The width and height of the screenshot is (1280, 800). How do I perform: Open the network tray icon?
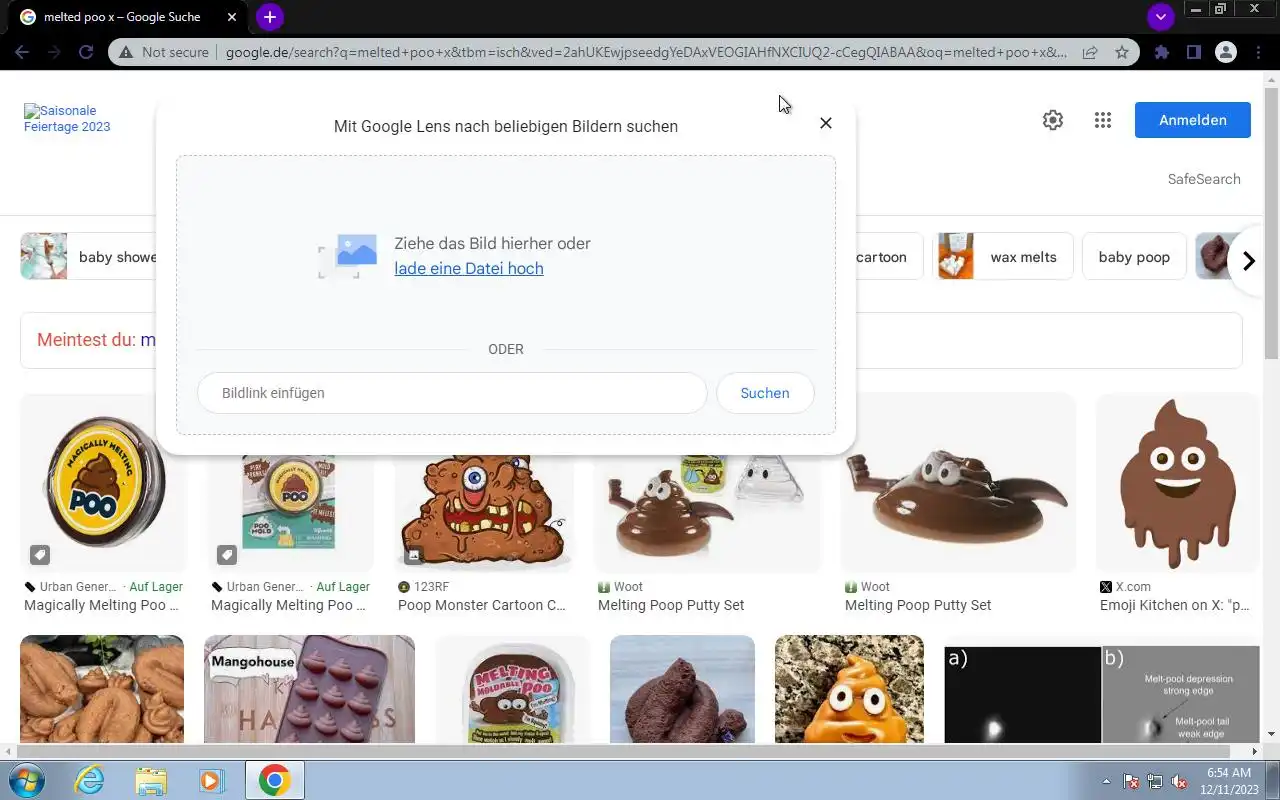(x=1155, y=781)
